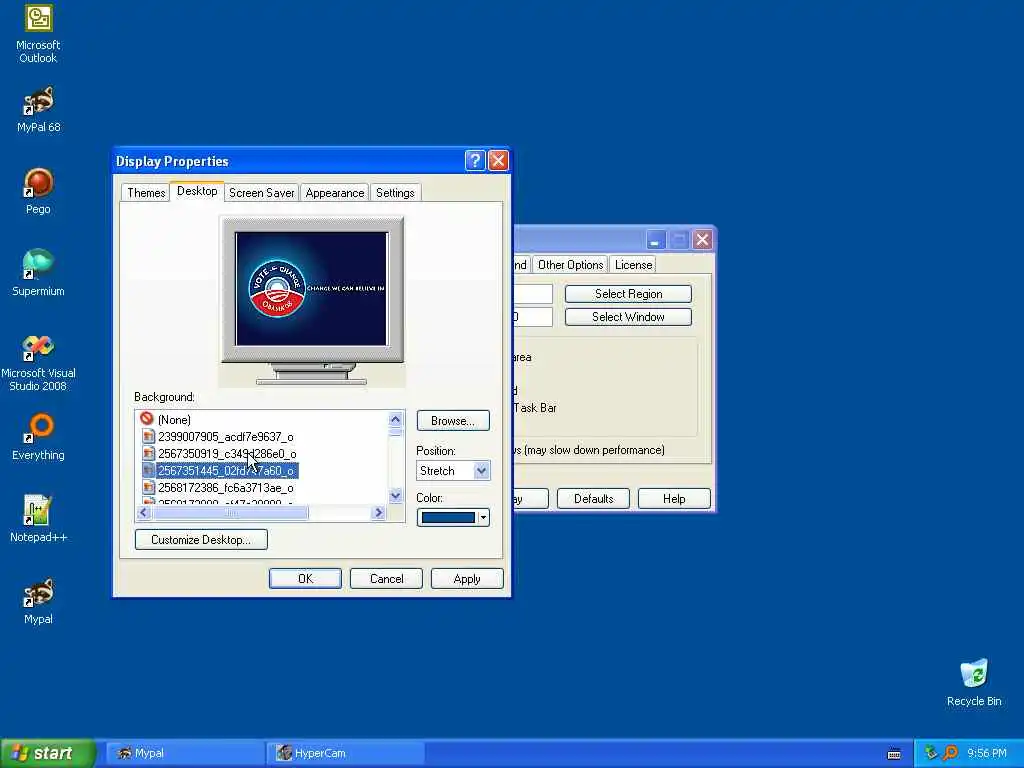
Task: Click background list scroll right arrow
Action: (378, 513)
